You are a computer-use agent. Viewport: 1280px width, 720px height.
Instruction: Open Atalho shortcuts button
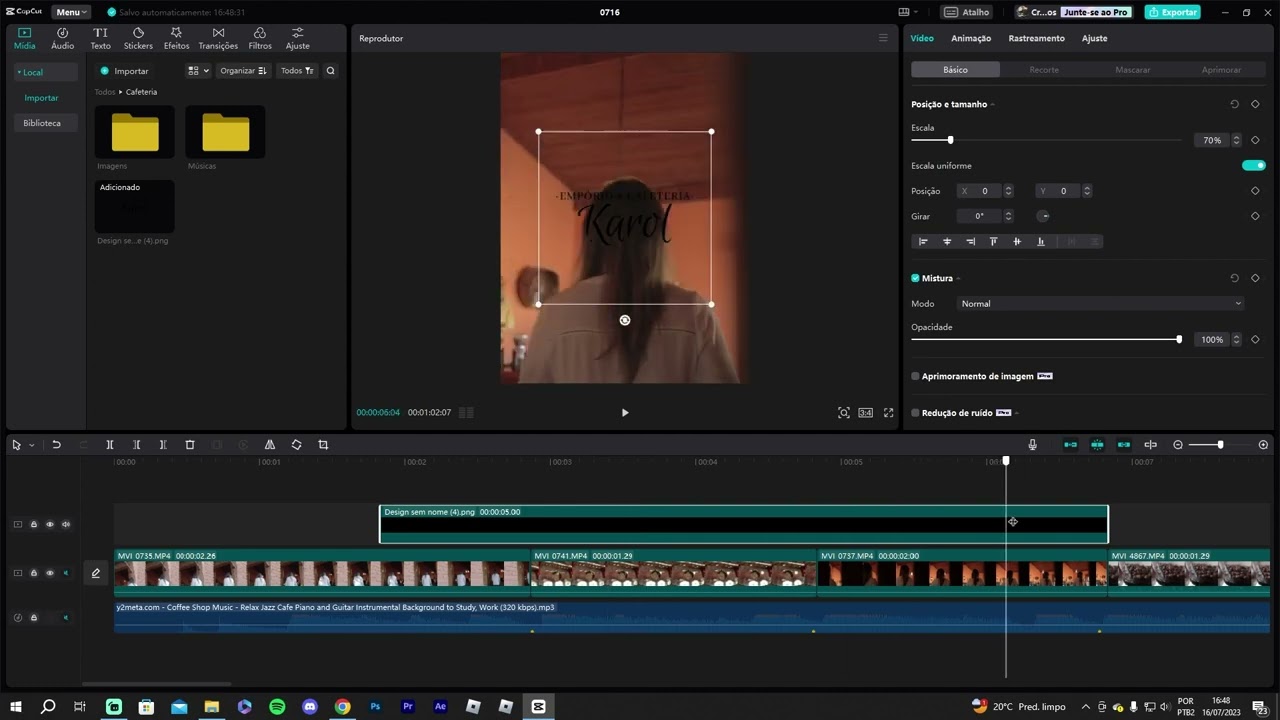967,12
